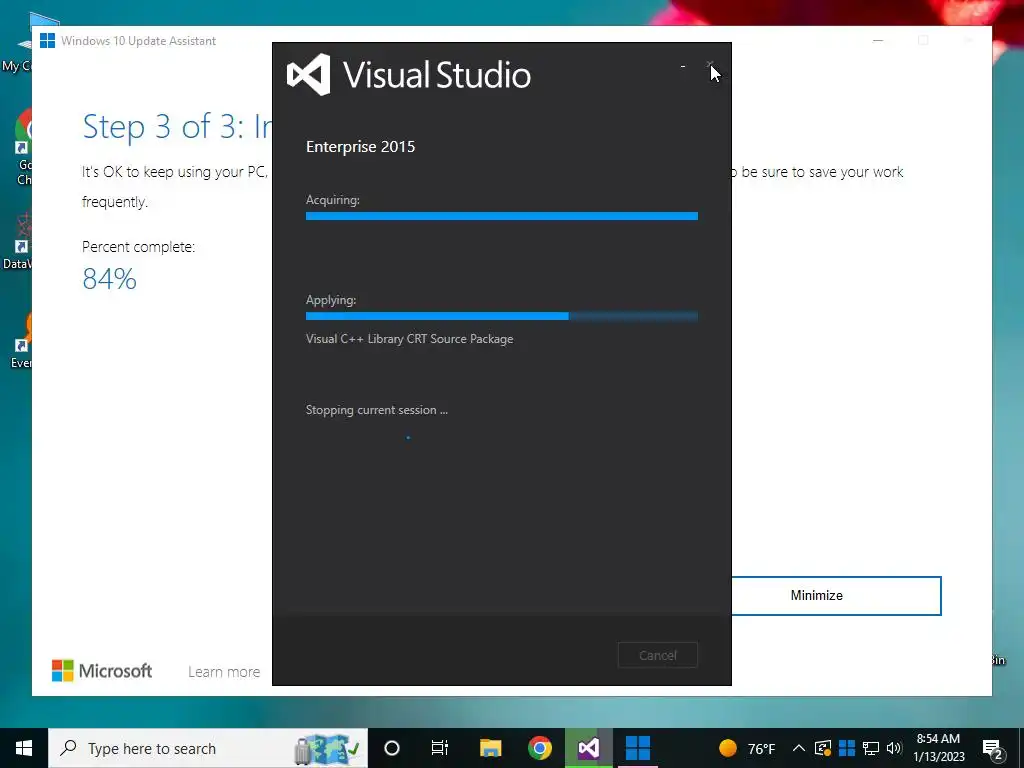Image resolution: width=1024 pixels, height=768 pixels.
Task: Click the 84% value in Update Assistant
Action: [x=110, y=280]
